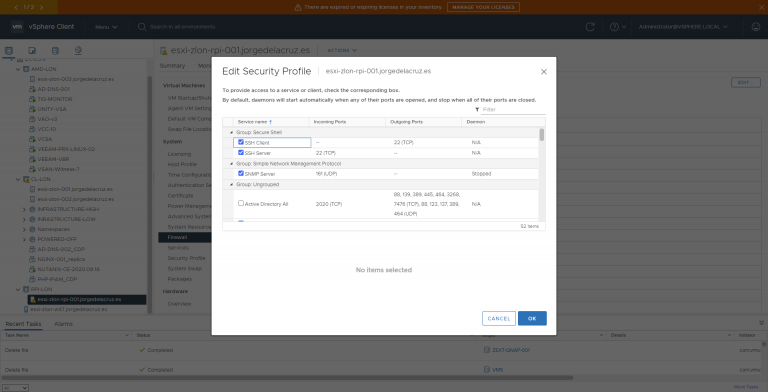The image size is (768, 392).
Task: Select VCSA in the inventory tree
Action: point(45,139)
